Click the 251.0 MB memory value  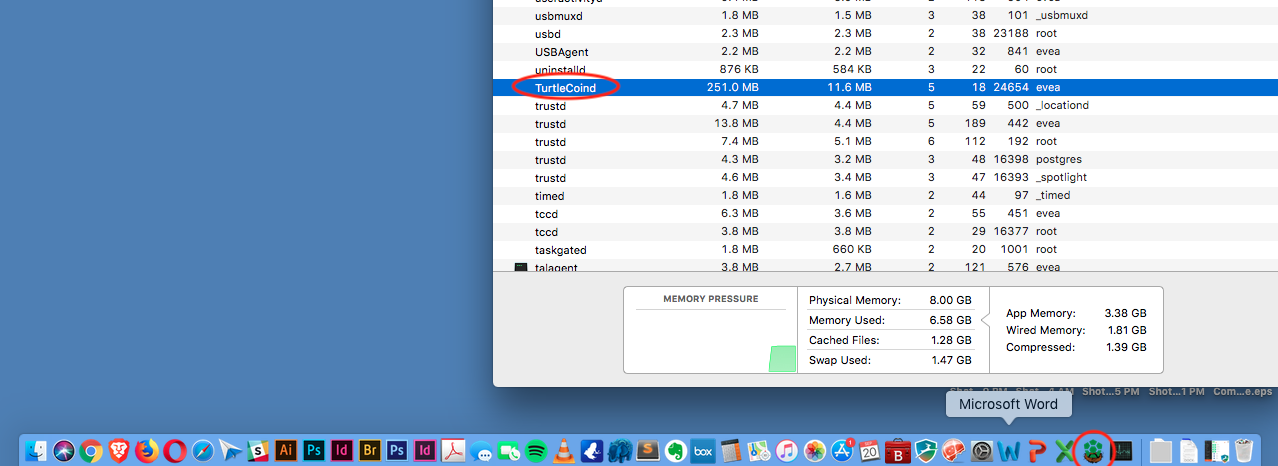click(x=733, y=88)
